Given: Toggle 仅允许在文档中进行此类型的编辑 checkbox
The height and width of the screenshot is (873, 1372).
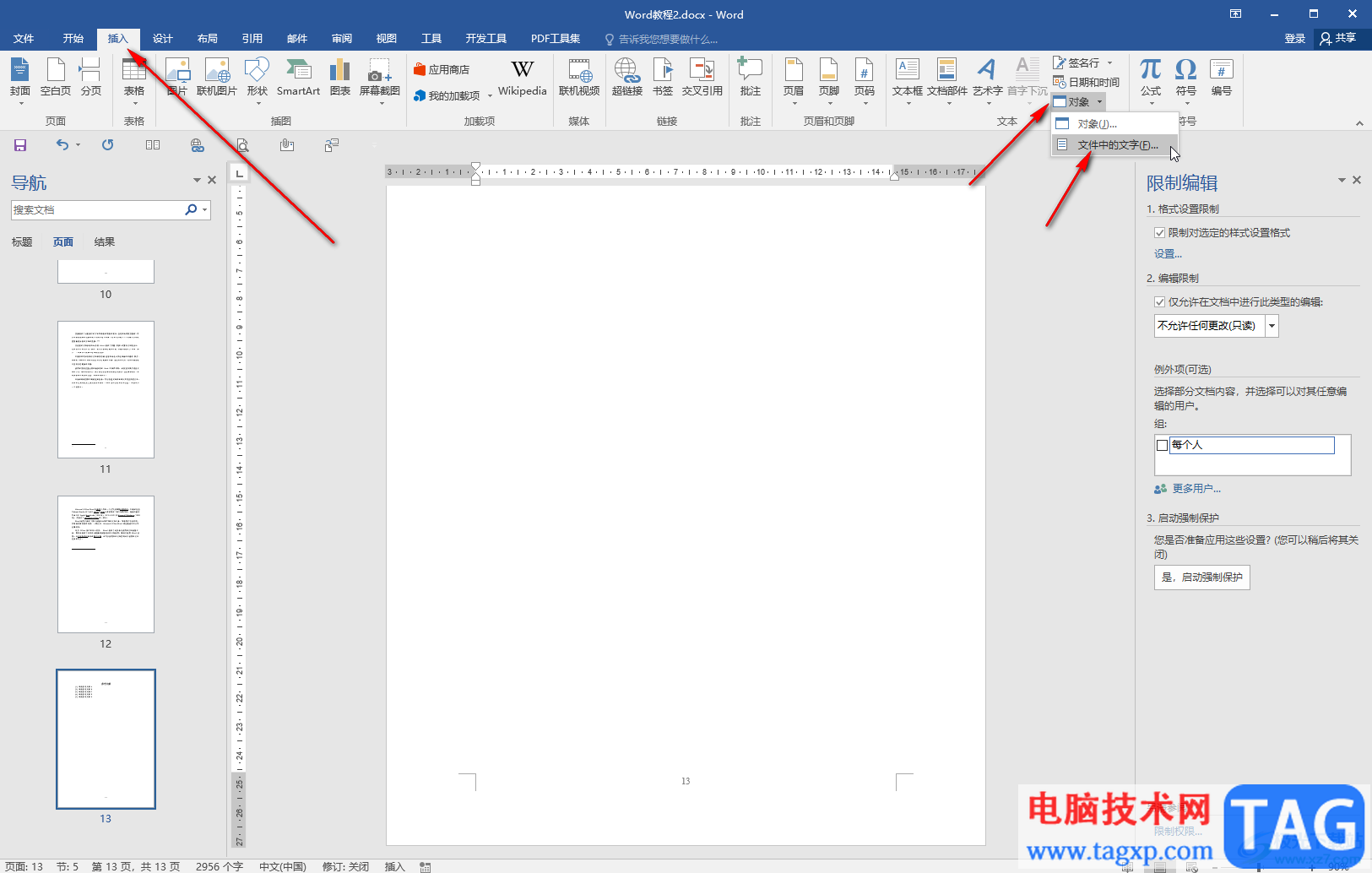Looking at the screenshot, I should 1160,302.
